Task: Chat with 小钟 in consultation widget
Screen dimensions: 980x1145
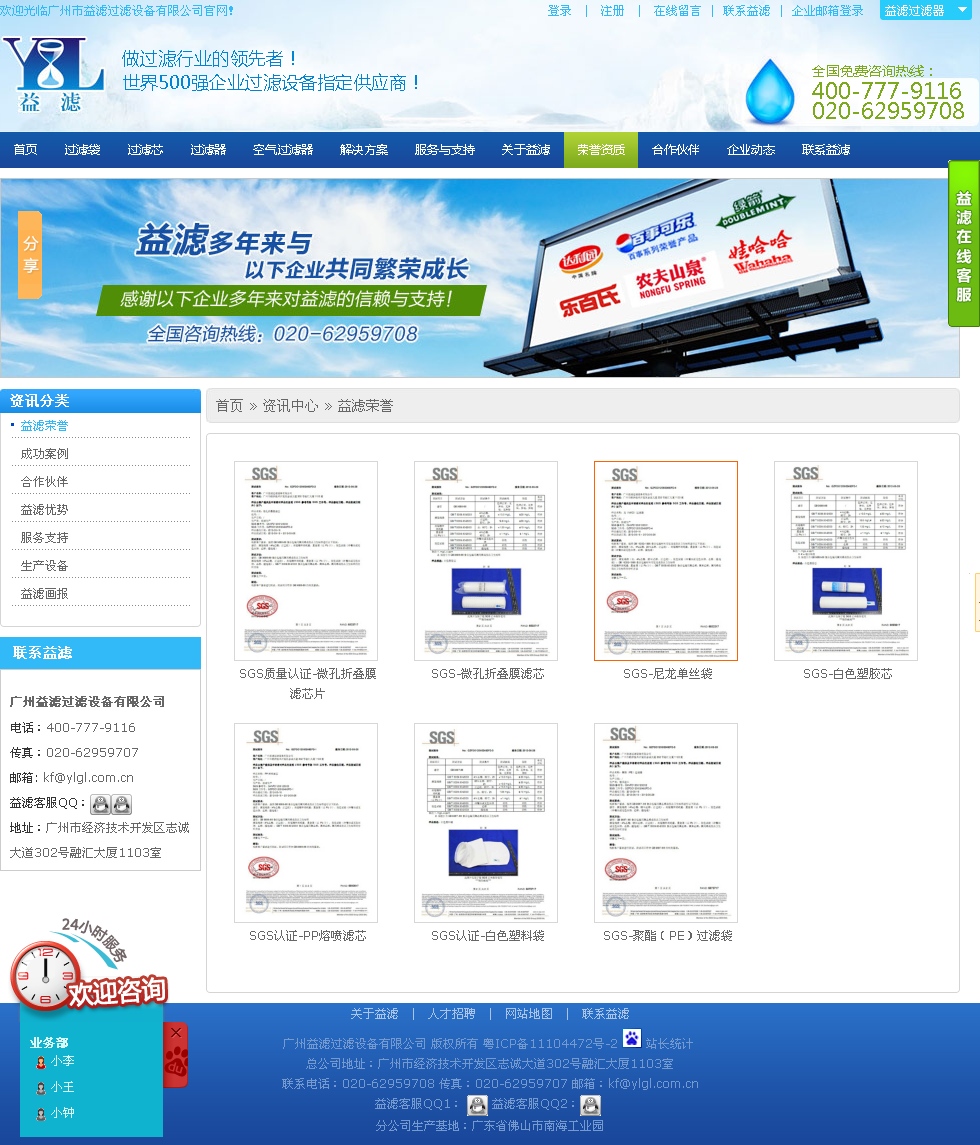Action: click(62, 1113)
